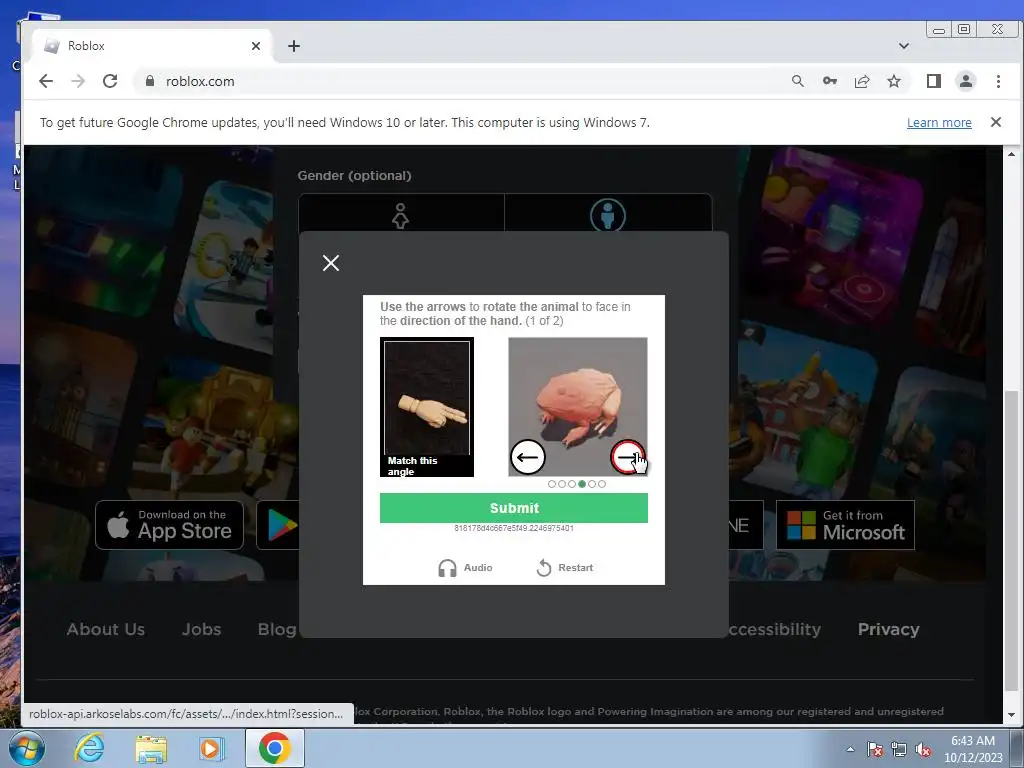Select the sixth rotation dot indicator

602,484
